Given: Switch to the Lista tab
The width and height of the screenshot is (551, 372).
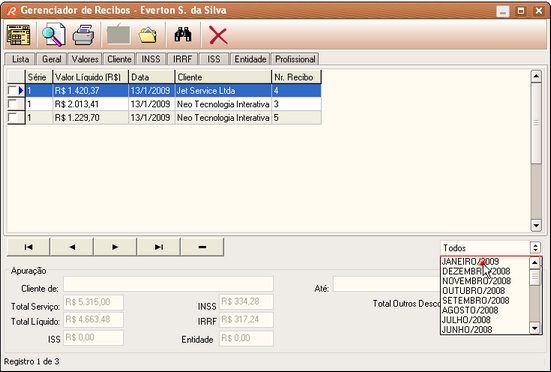Looking at the screenshot, I should point(20,59).
